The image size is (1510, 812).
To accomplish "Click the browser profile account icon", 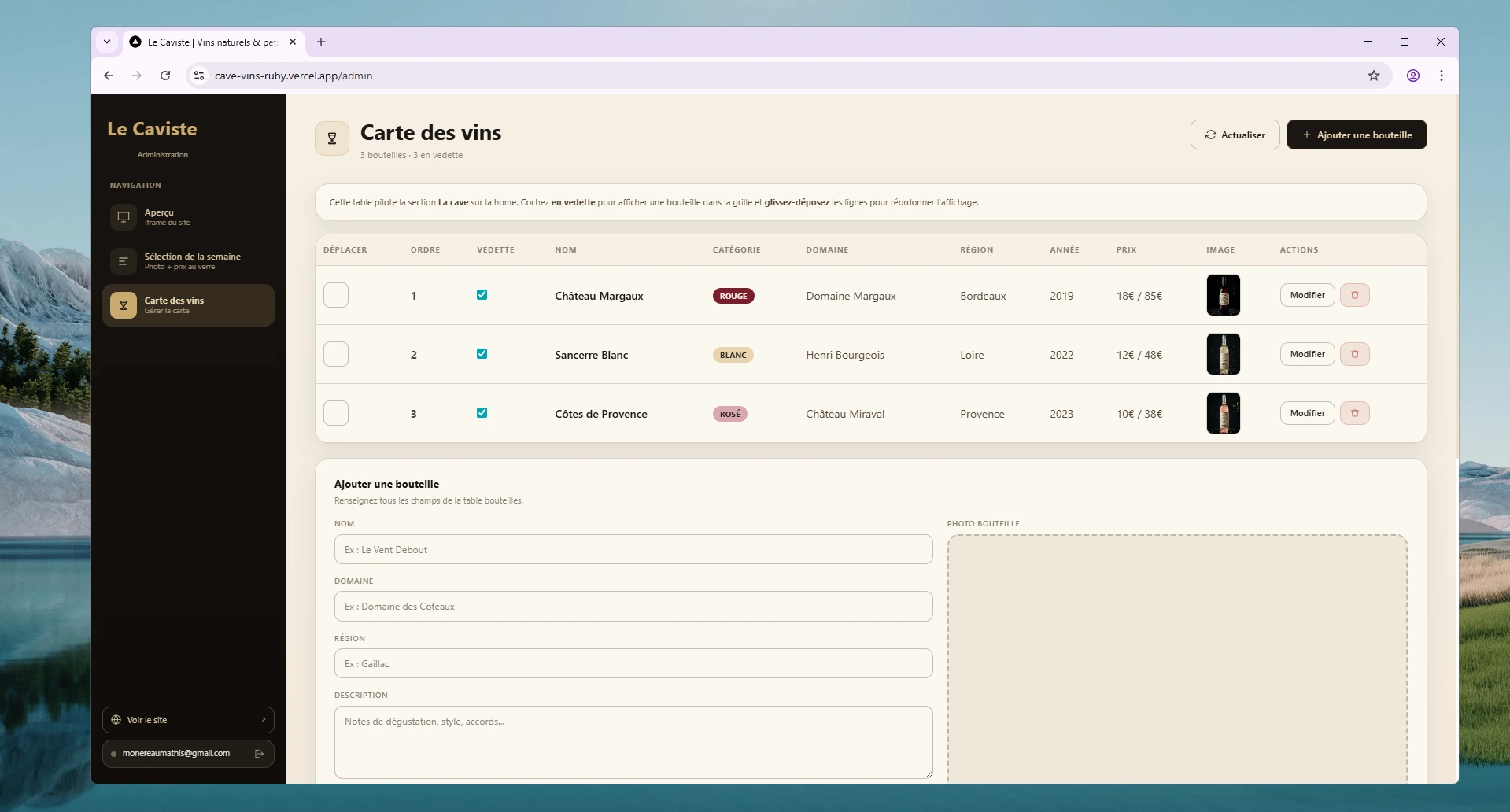I will coord(1412,76).
